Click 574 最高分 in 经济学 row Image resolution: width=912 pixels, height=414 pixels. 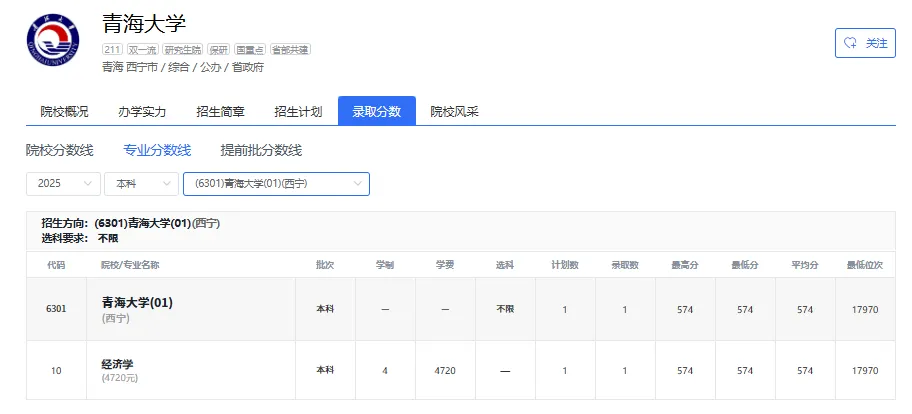(685, 370)
